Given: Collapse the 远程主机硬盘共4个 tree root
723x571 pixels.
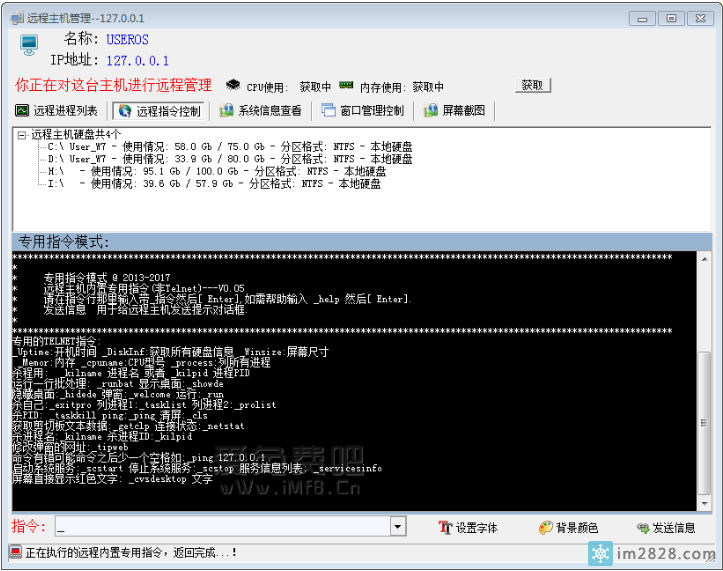Looking at the screenshot, I should point(22,134).
